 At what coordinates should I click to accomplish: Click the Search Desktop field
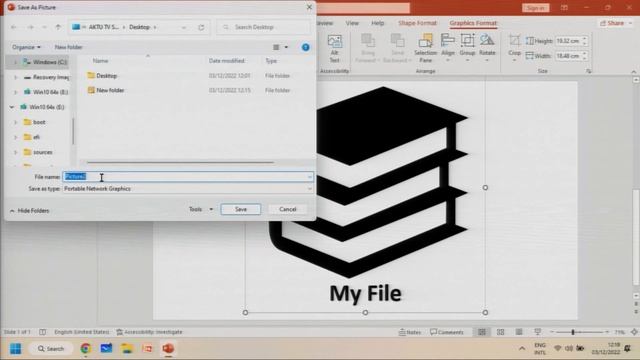(x=264, y=27)
